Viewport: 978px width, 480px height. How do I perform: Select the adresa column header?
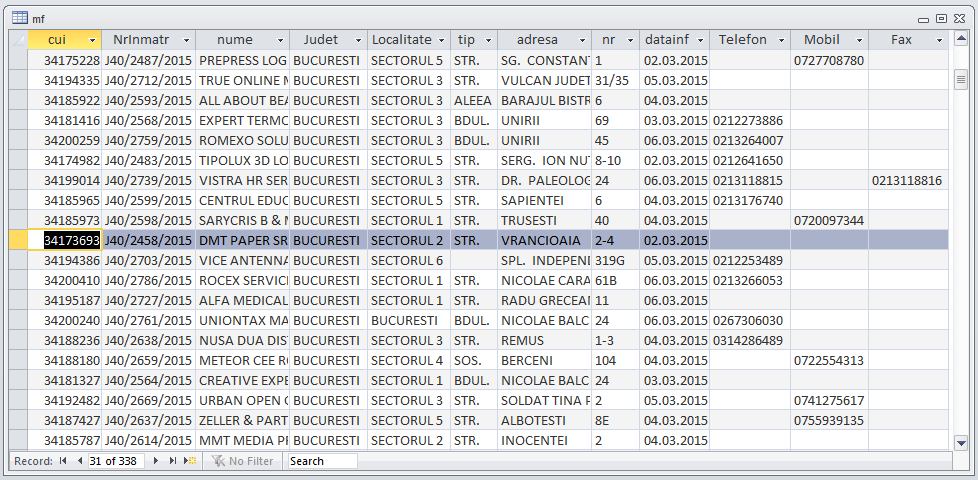point(537,40)
